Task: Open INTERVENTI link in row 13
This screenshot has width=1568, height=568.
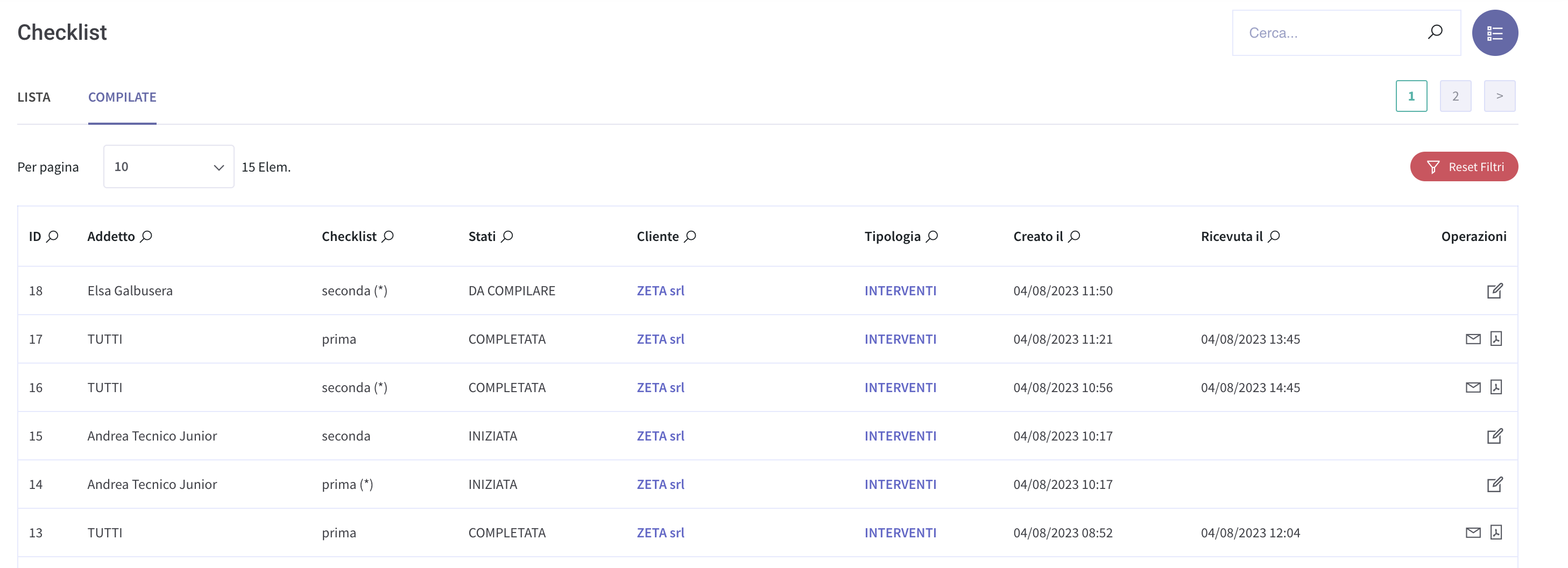Action: (900, 532)
